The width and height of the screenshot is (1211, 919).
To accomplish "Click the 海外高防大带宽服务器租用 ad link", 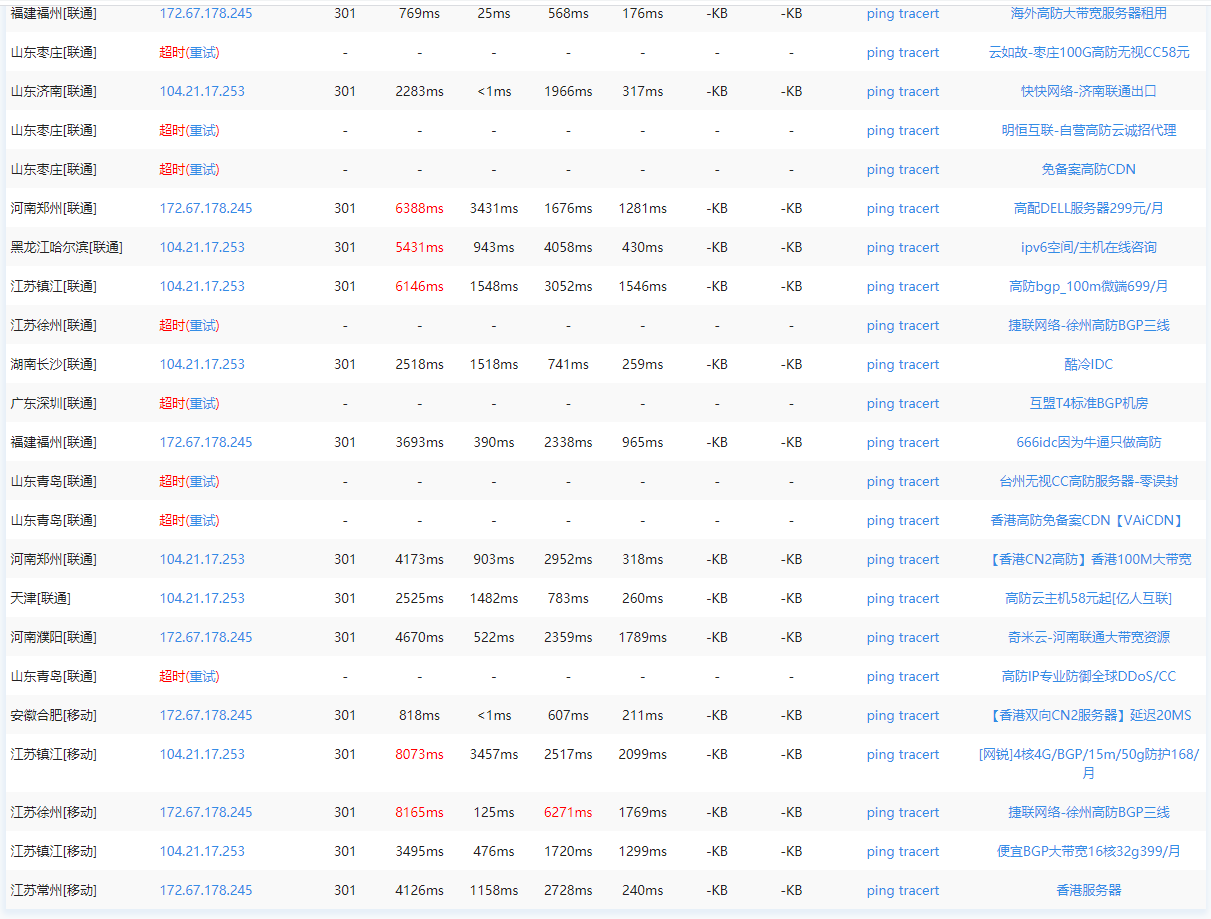I will (x=1088, y=14).
